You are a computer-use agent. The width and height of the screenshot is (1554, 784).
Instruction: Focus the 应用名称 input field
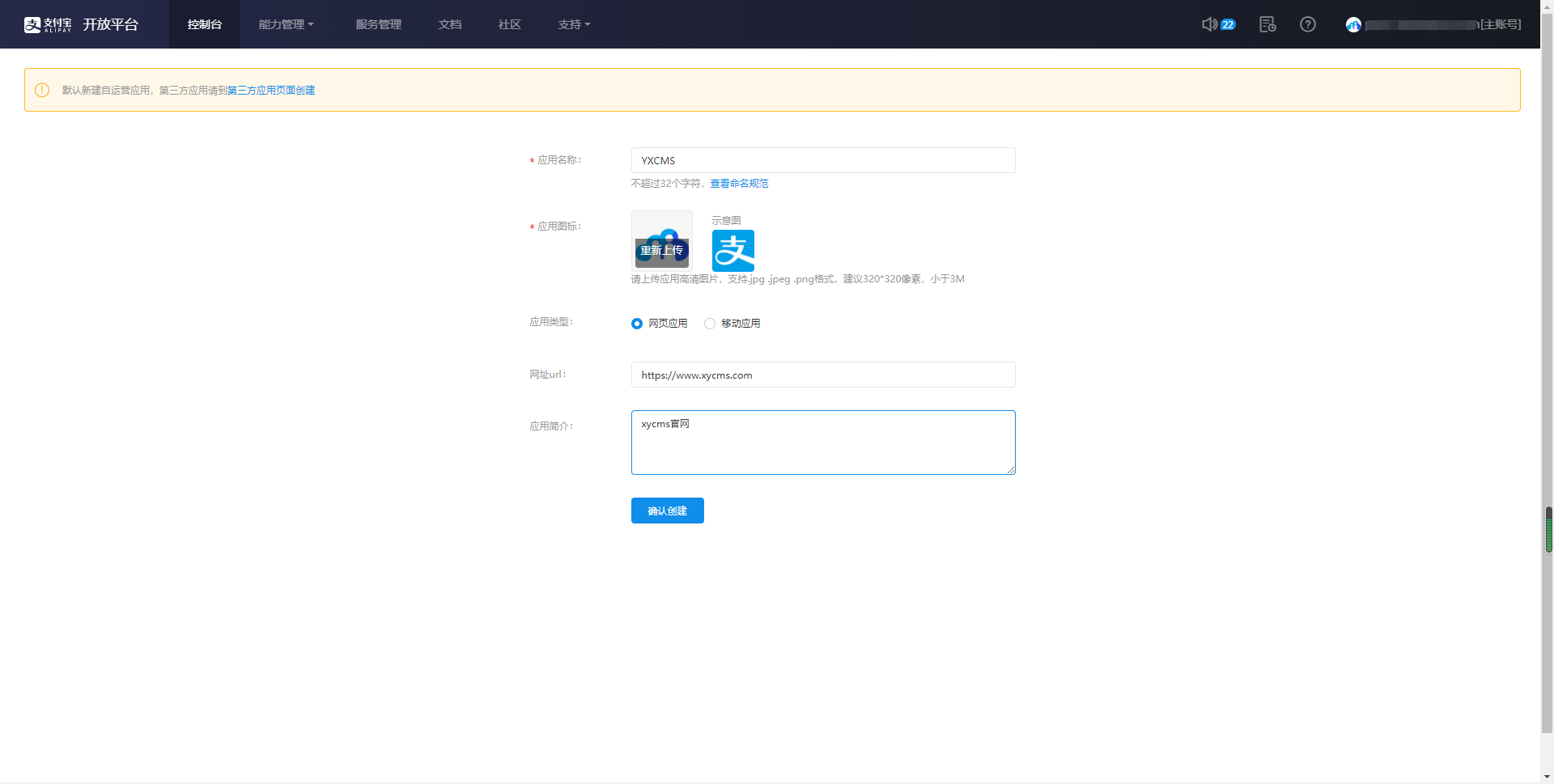pyautogui.click(x=823, y=160)
